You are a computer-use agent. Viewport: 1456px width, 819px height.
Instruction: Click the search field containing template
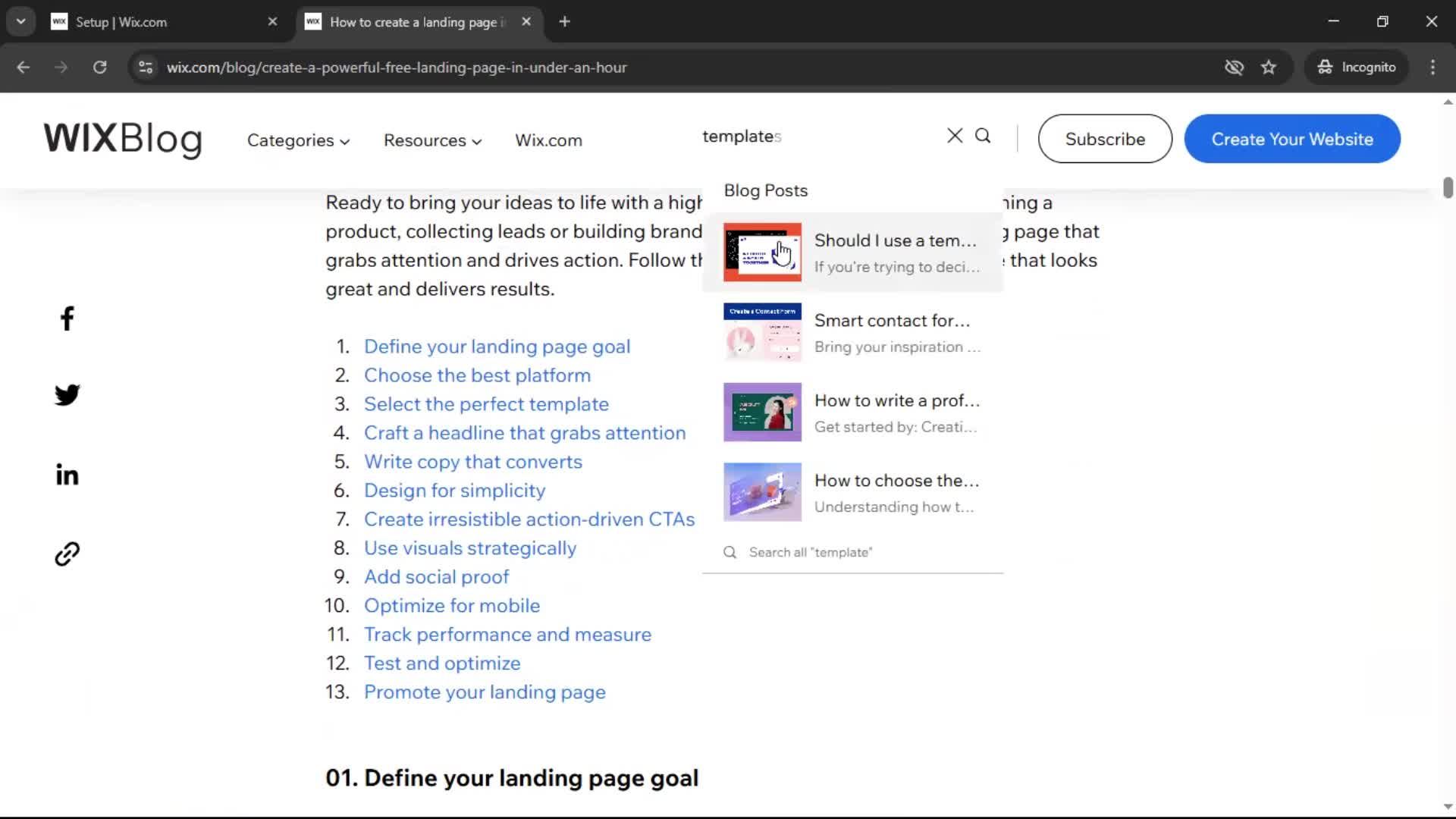[819, 136]
